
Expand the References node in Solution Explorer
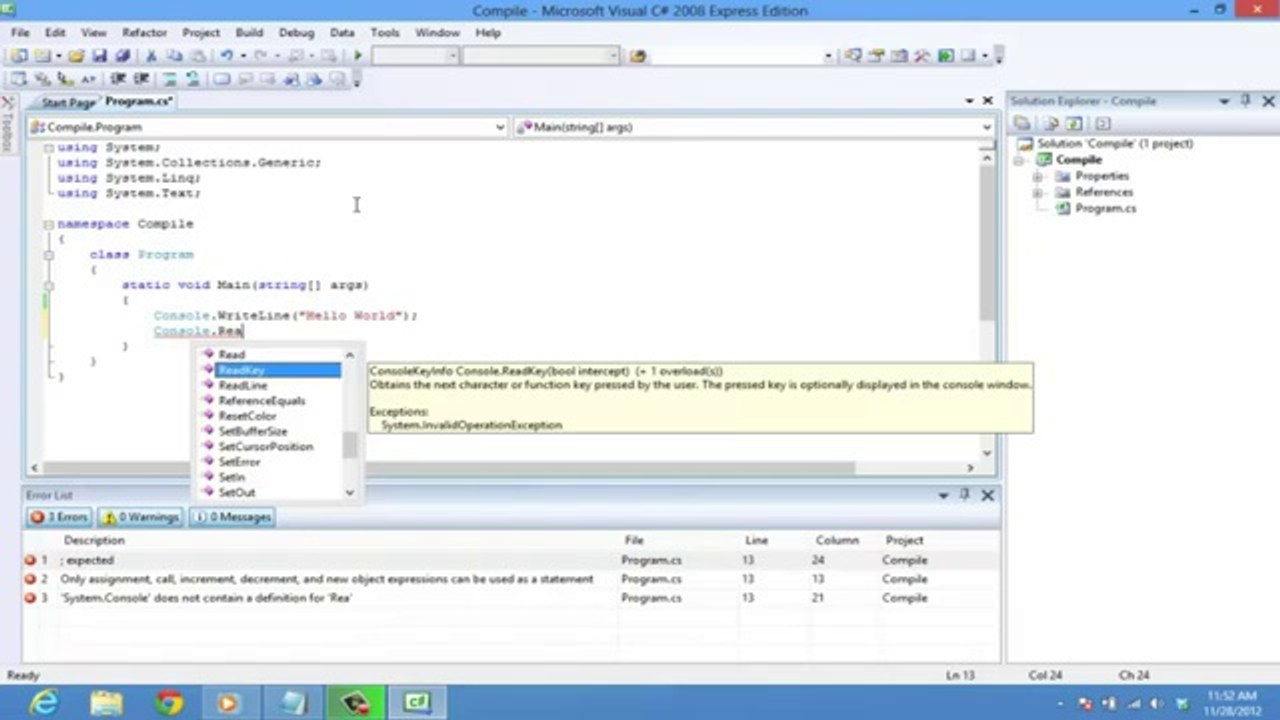(x=1038, y=192)
